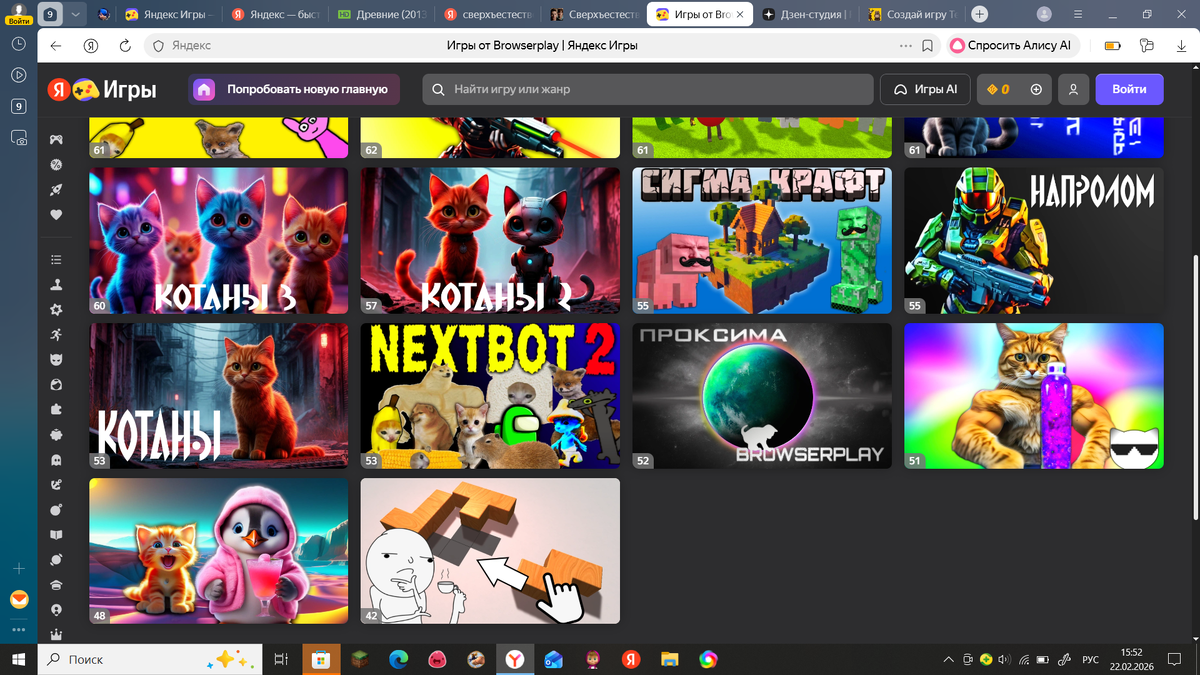Bookmark the page with bookmark icon
Image resolution: width=1200 pixels, height=675 pixels.
pos(927,45)
